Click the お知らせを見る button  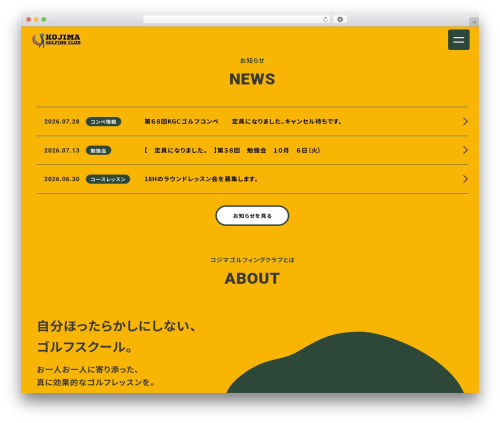point(252,216)
